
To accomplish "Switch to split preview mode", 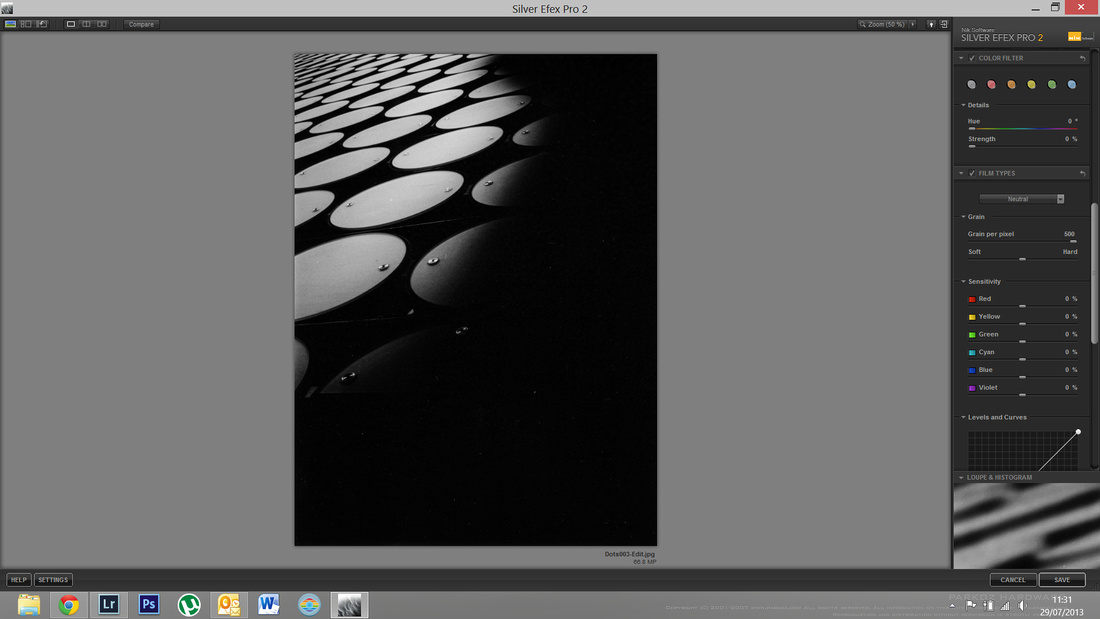I will pos(86,24).
